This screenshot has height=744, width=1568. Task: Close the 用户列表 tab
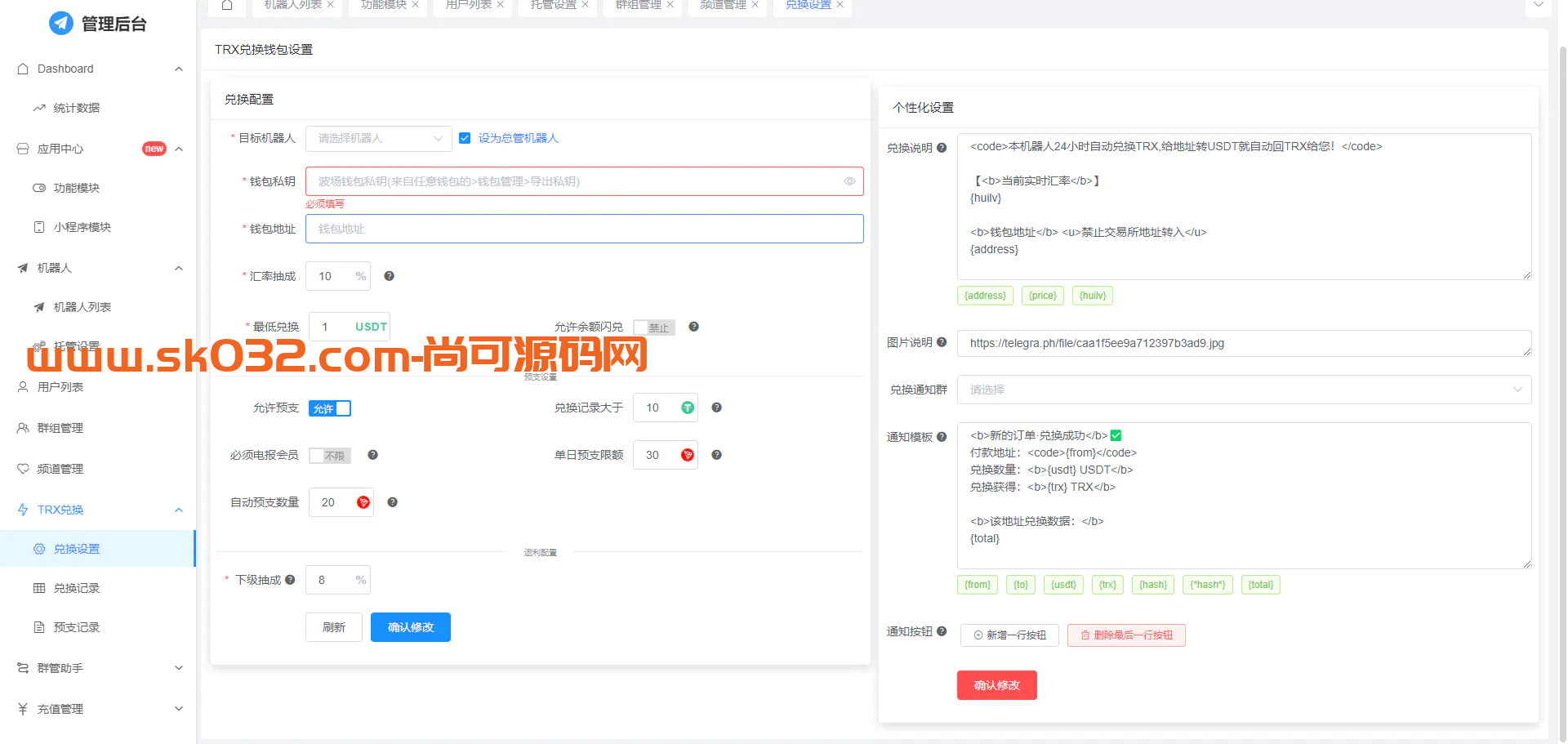click(x=501, y=5)
